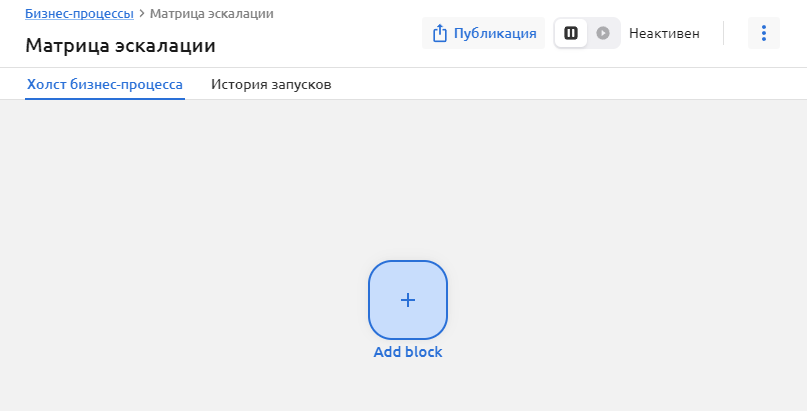Click the share icon beside Публикация
The image size is (807, 411).
(439, 33)
